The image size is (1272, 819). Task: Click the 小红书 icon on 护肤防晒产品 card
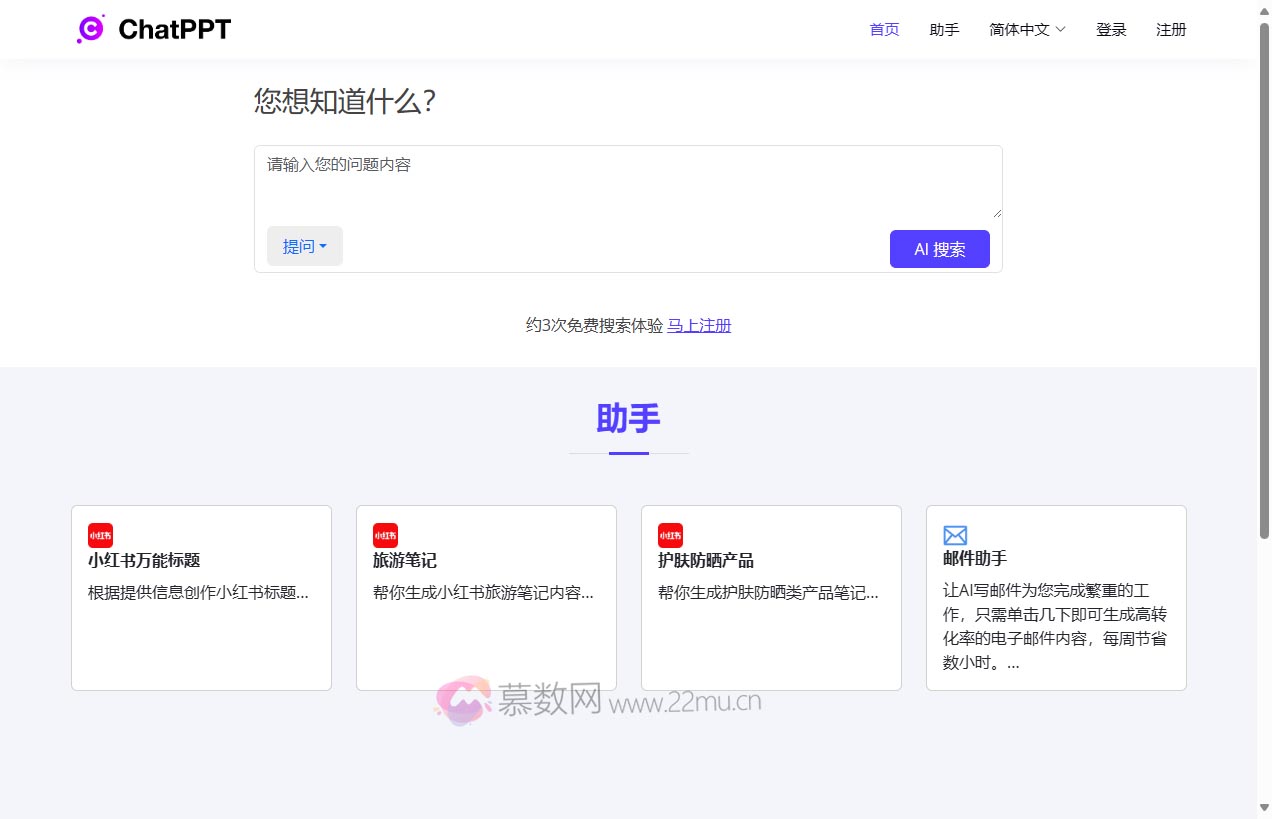[670, 535]
